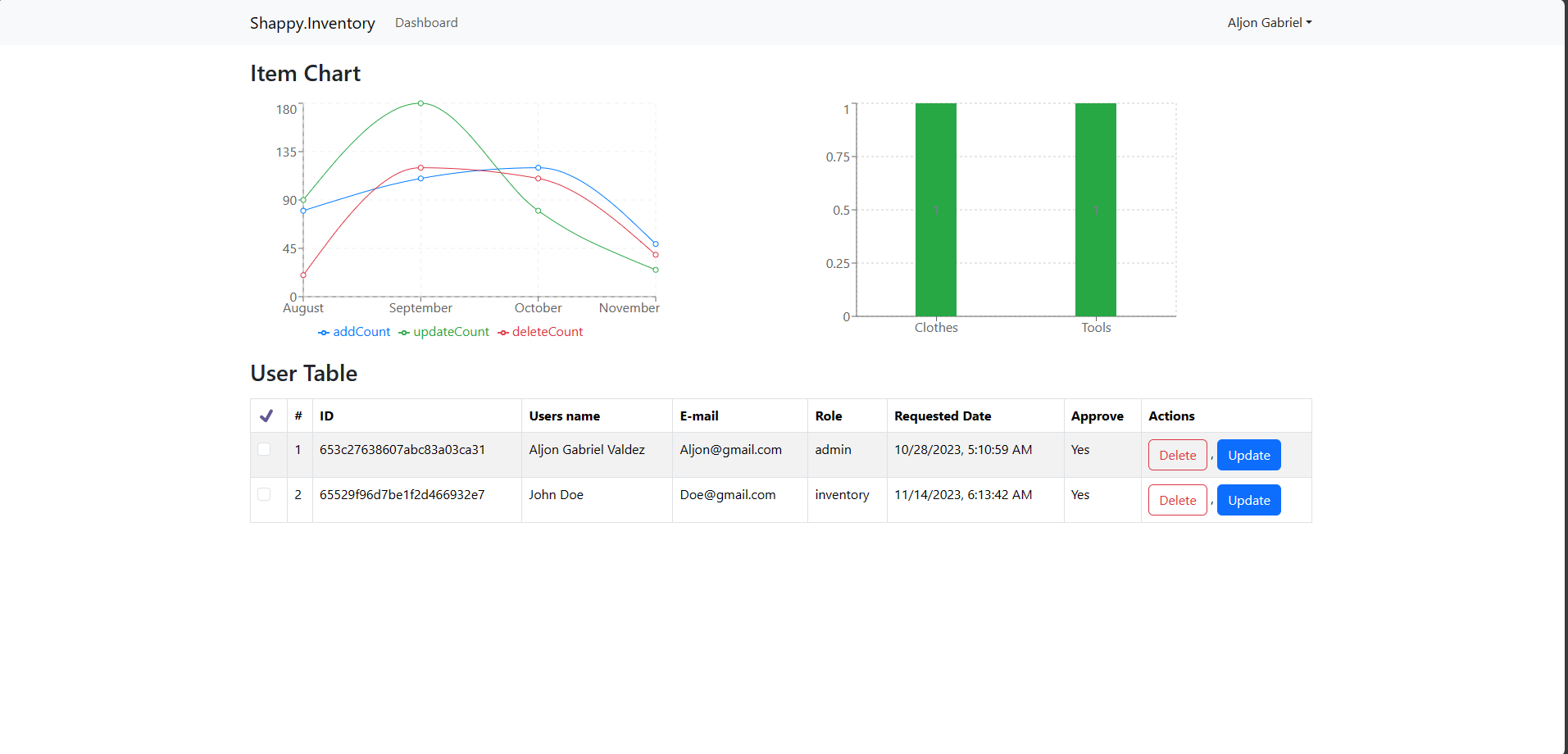This screenshot has width=1568, height=754.
Task: Click Approve value Yes in John Doe row
Action: click(1080, 494)
